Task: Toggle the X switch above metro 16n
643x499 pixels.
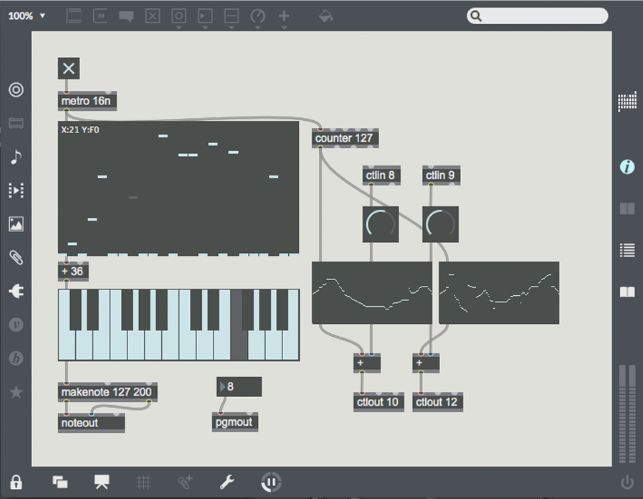Action: pyautogui.click(x=68, y=68)
